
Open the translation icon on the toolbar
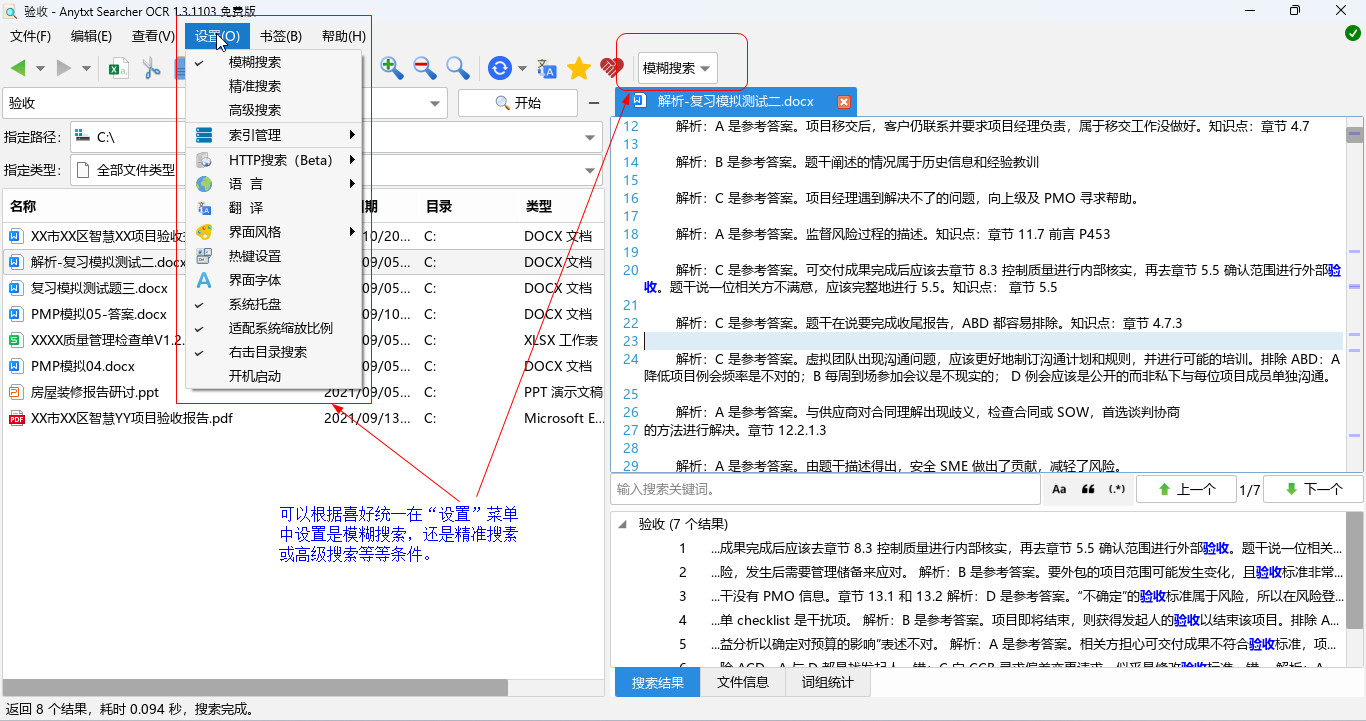pyautogui.click(x=546, y=68)
